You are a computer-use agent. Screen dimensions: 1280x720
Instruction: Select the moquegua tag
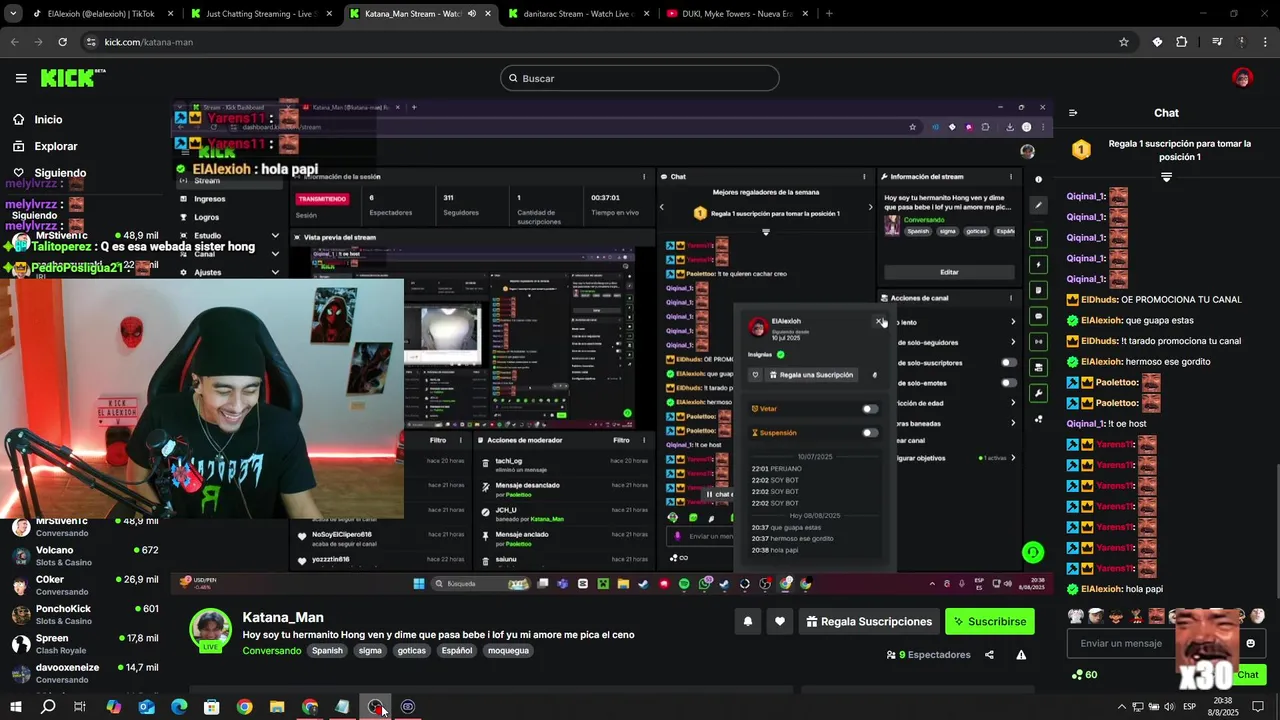[x=508, y=650]
